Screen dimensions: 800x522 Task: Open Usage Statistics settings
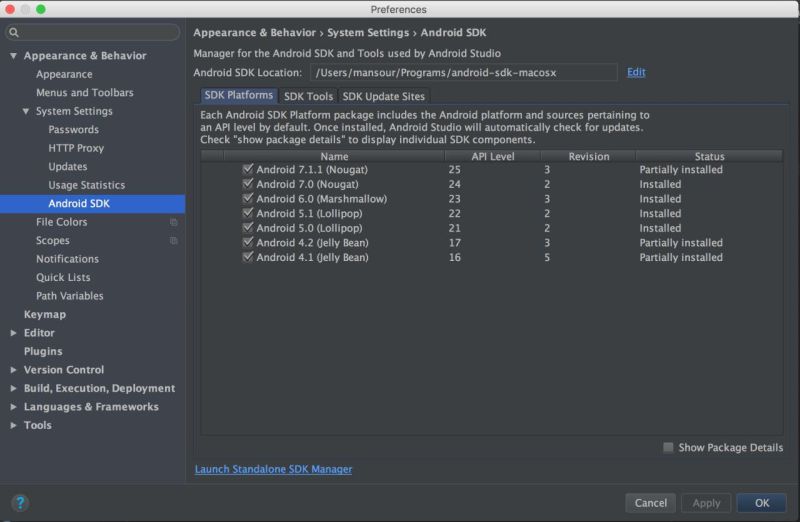[87, 185]
